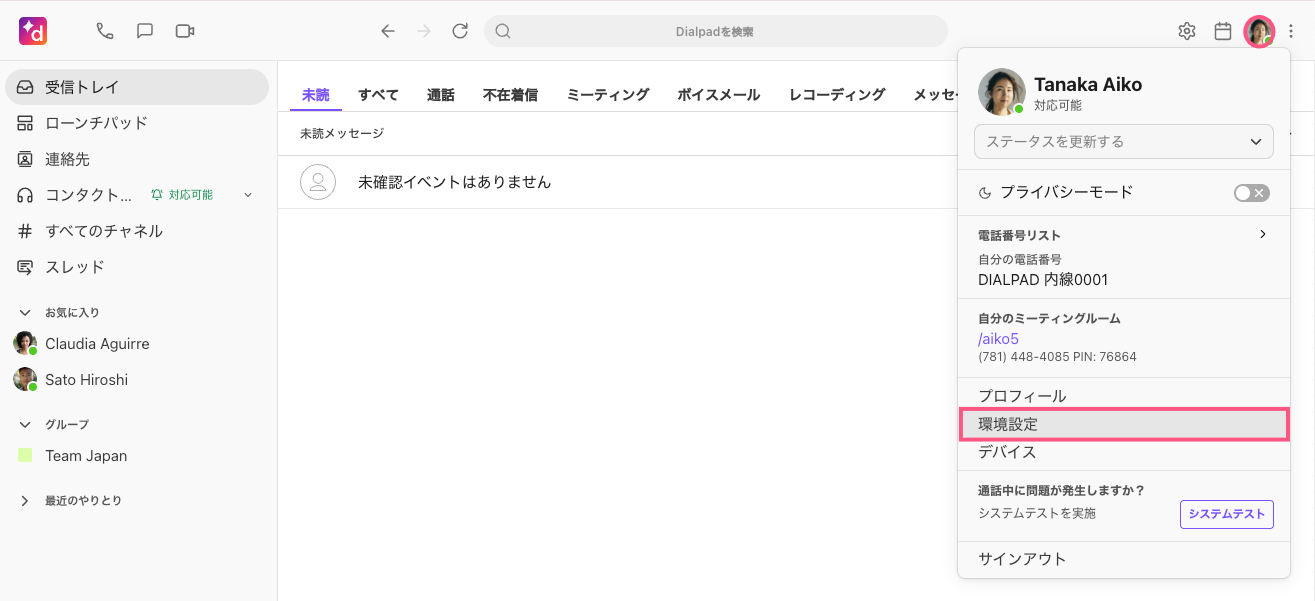Click the 未確認イベントはありません person icon
Viewport: 1315px width, 601px height.
coord(318,182)
